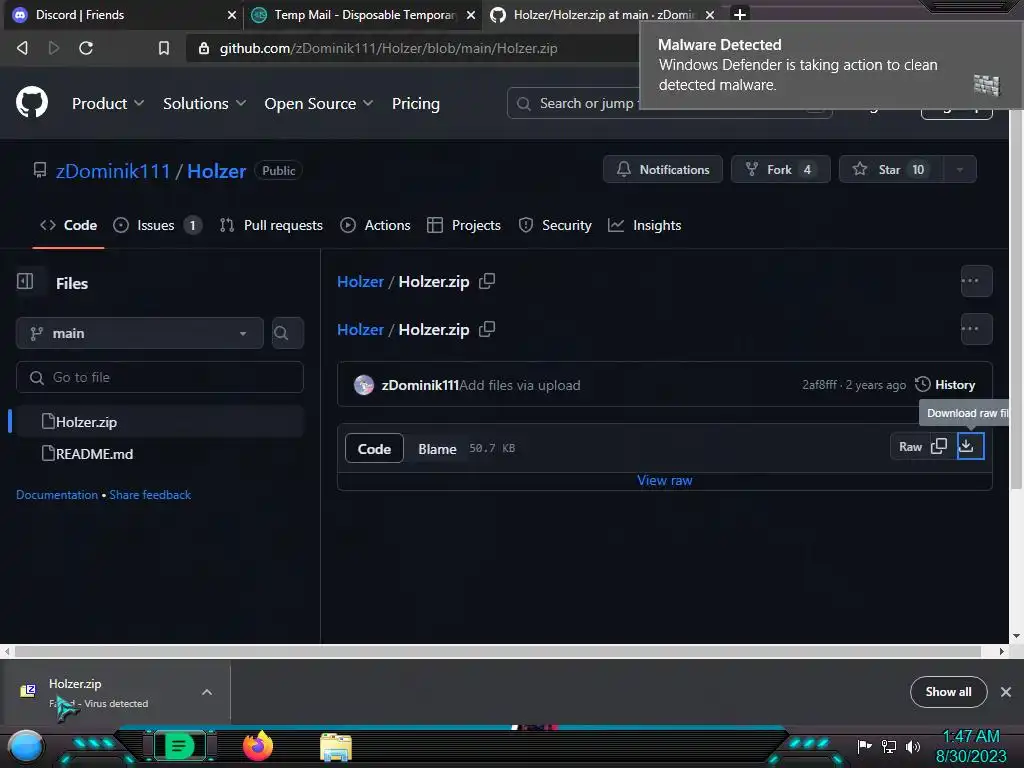Copy path icon beside upper Holzer.zip breadcrumb
1024x768 pixels.
pos(487,281)
